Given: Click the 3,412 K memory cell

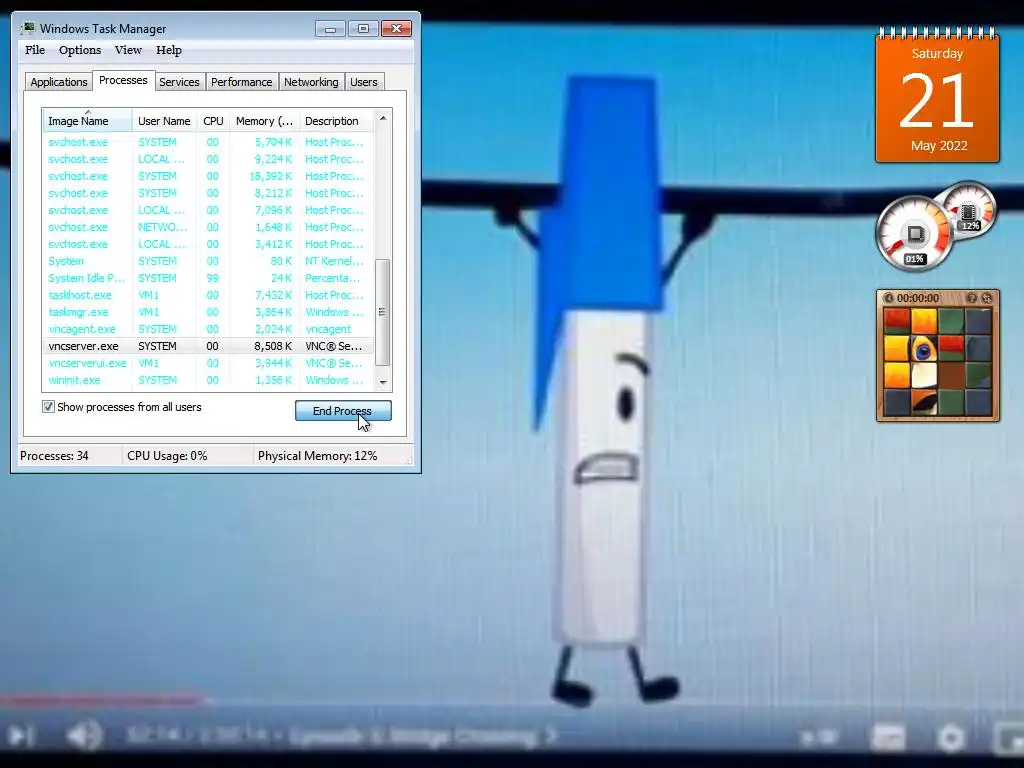Looking at the screenshot, I should 274,244.
